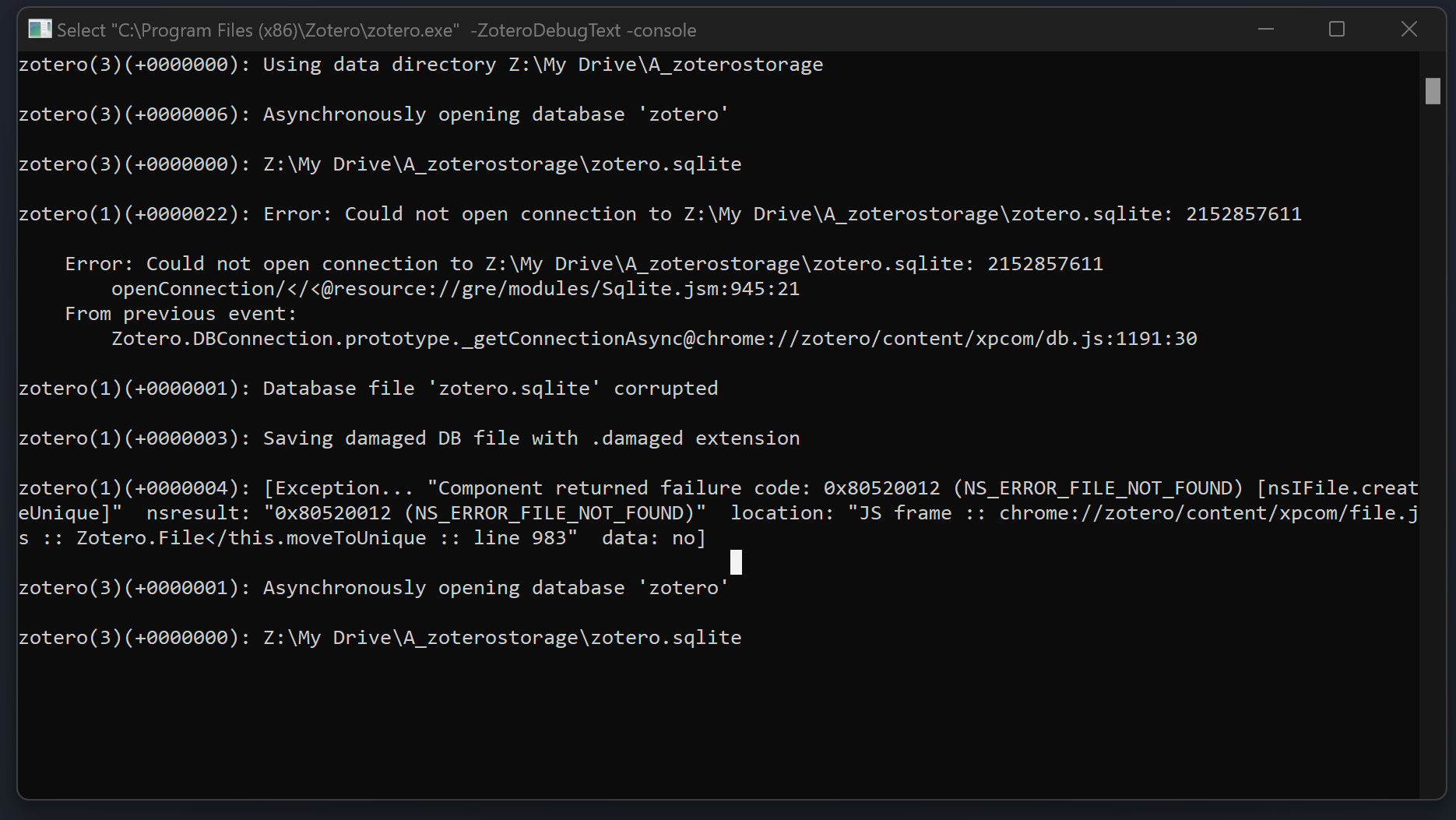Click the 'From previous event:' line
The image size is (1456, 820).
pyautogui.click(x=181, y=314)
